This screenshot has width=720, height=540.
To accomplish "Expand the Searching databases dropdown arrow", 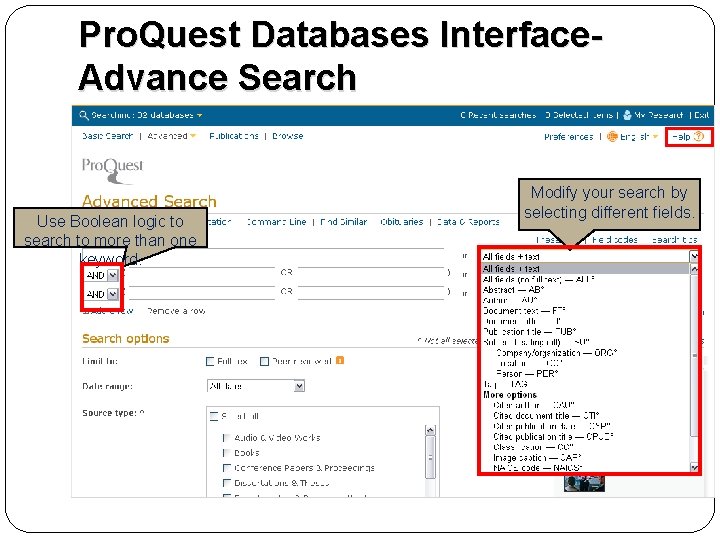I will click(200, 115).
